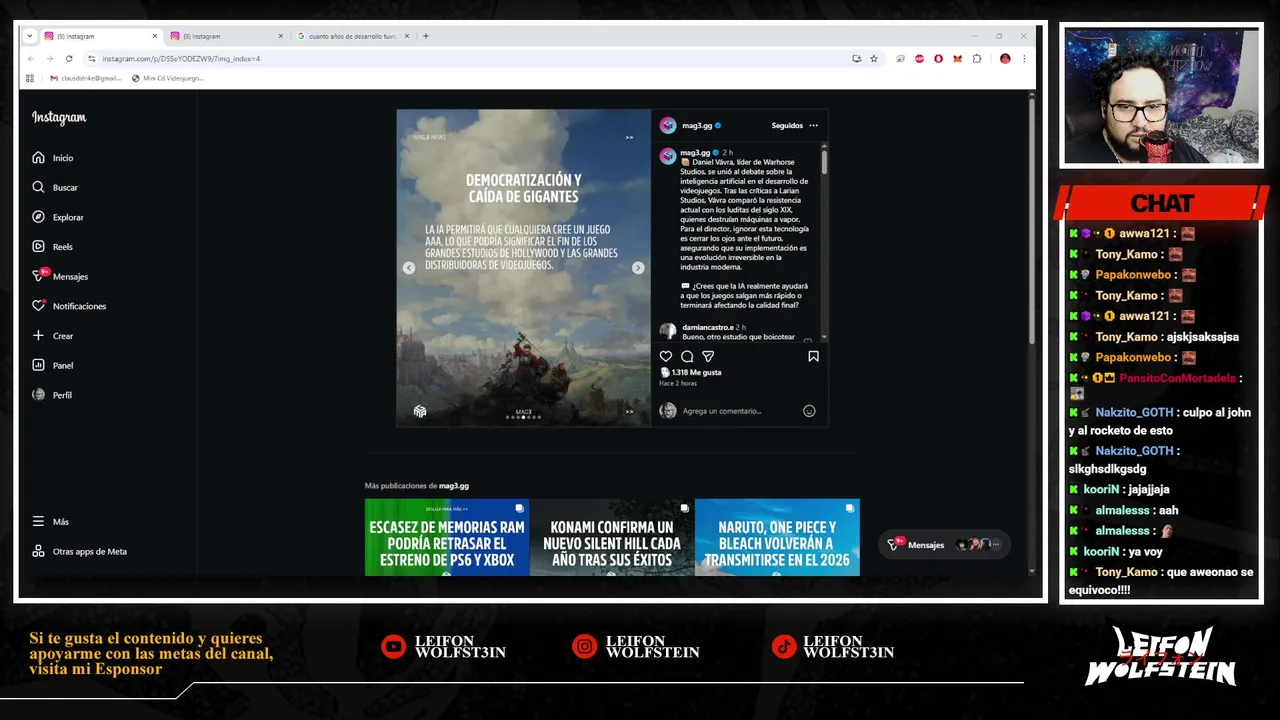Click Seguidos button on post header
The height and width of the screenshot is (720, 1280).
tap(787, 126)
